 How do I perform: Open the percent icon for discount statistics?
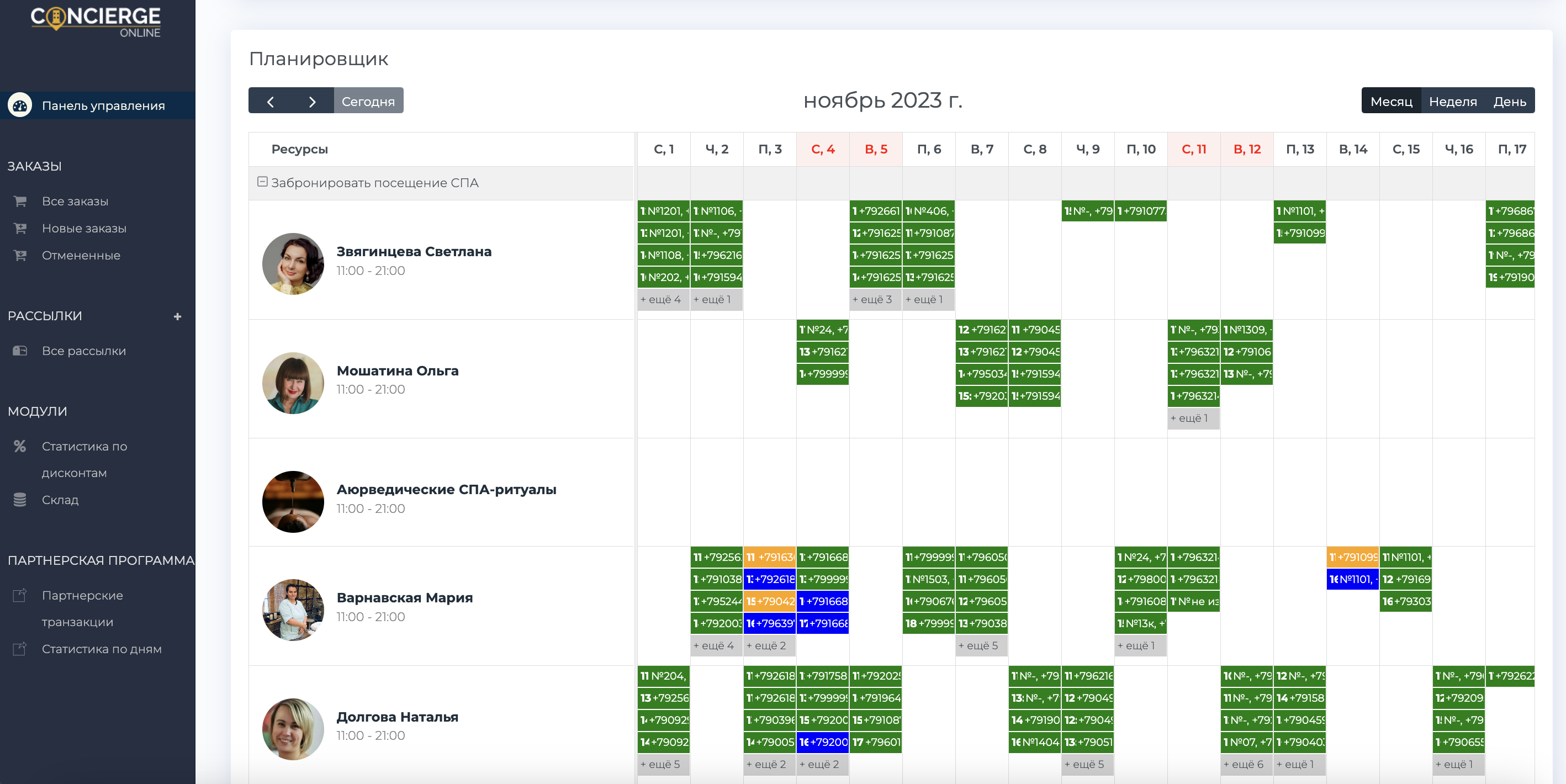[x=20, y=446]
